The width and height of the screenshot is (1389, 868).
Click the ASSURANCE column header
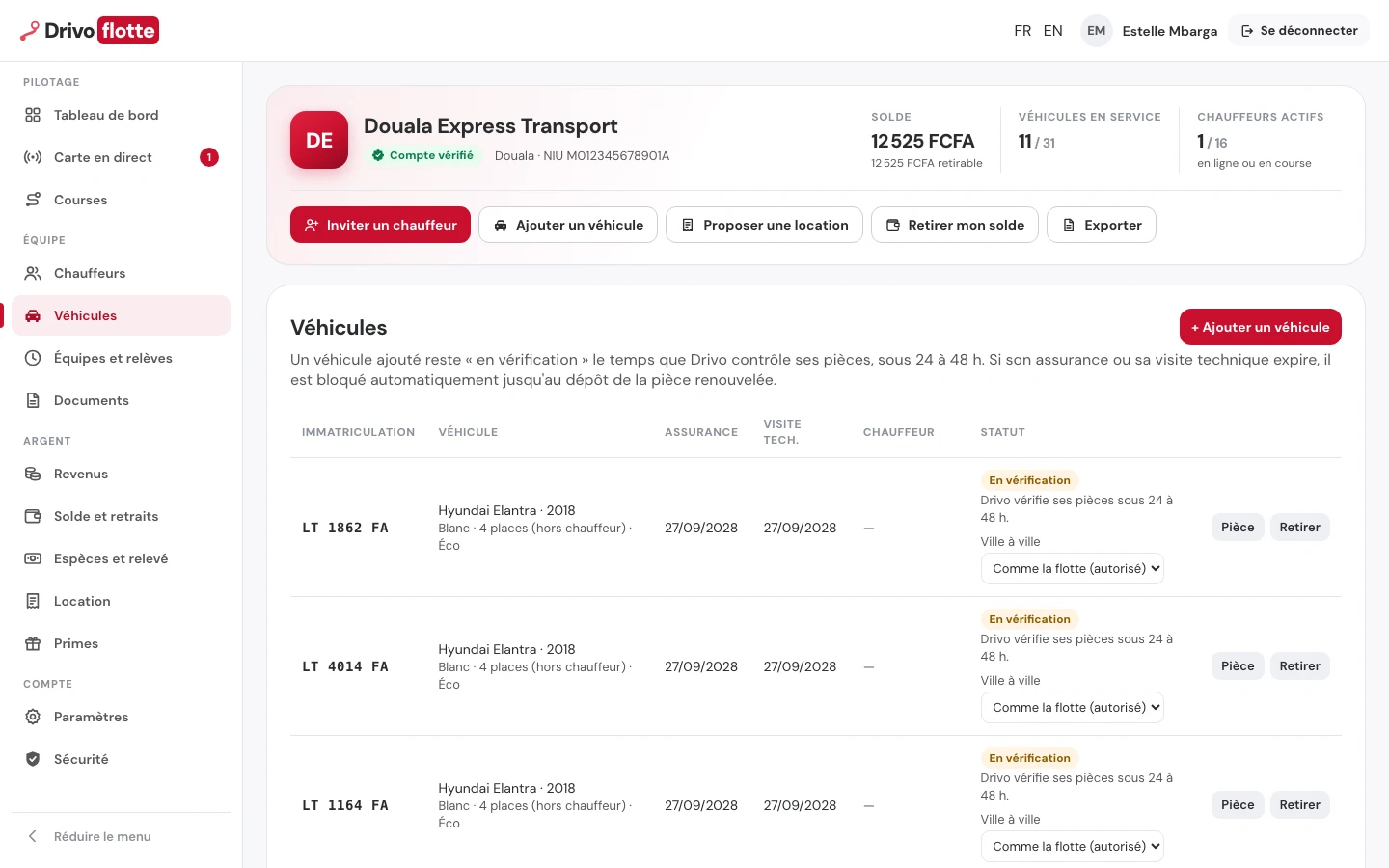tap(701, 432)
